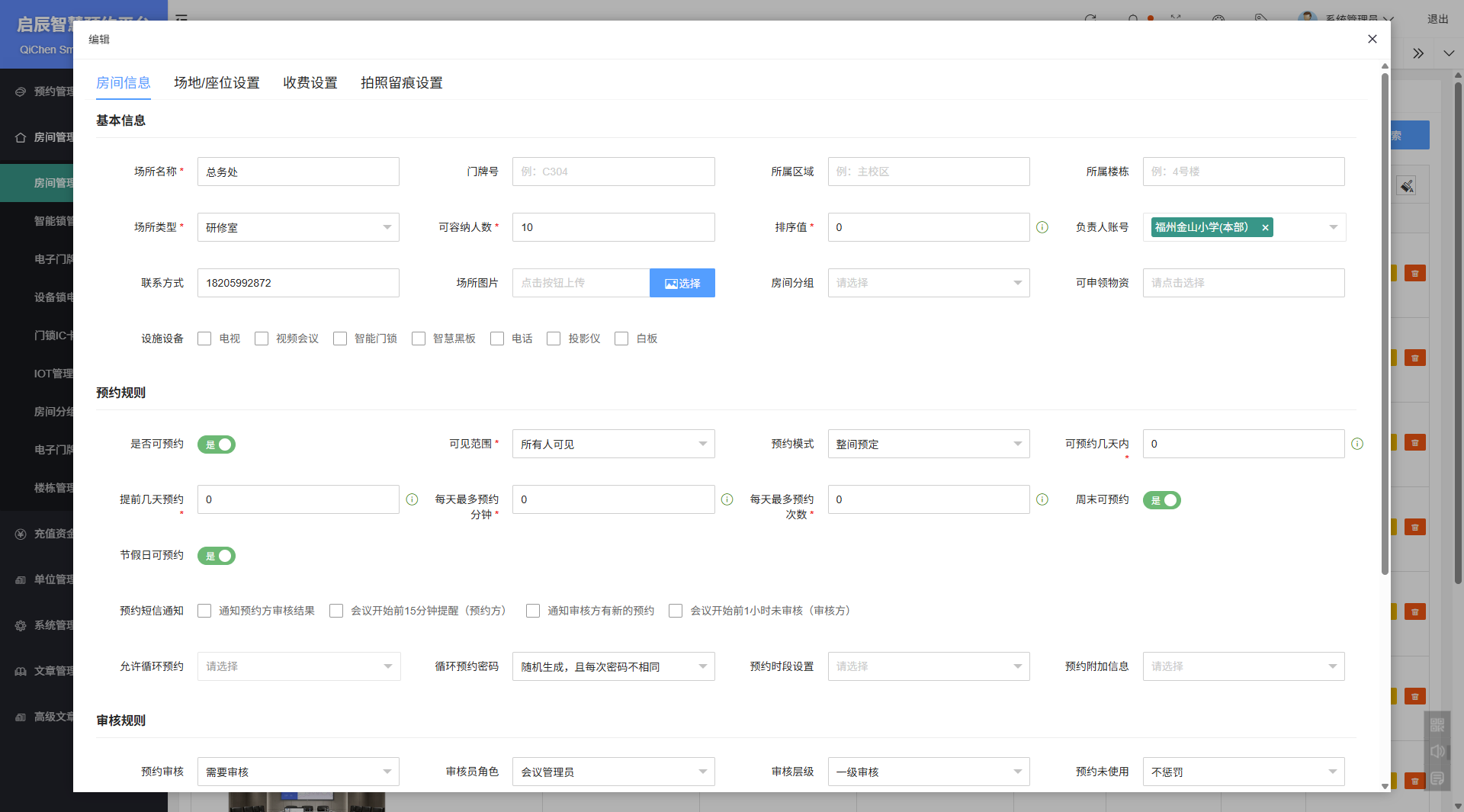
Task: Switch to the 拍照留痕设置 tab
Action: click(402, 82)
